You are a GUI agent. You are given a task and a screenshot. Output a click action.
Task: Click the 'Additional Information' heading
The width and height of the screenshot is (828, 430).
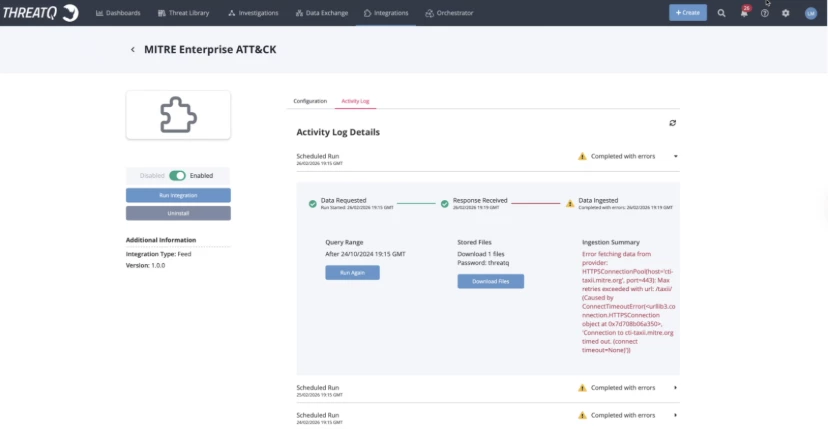(161, 240)
